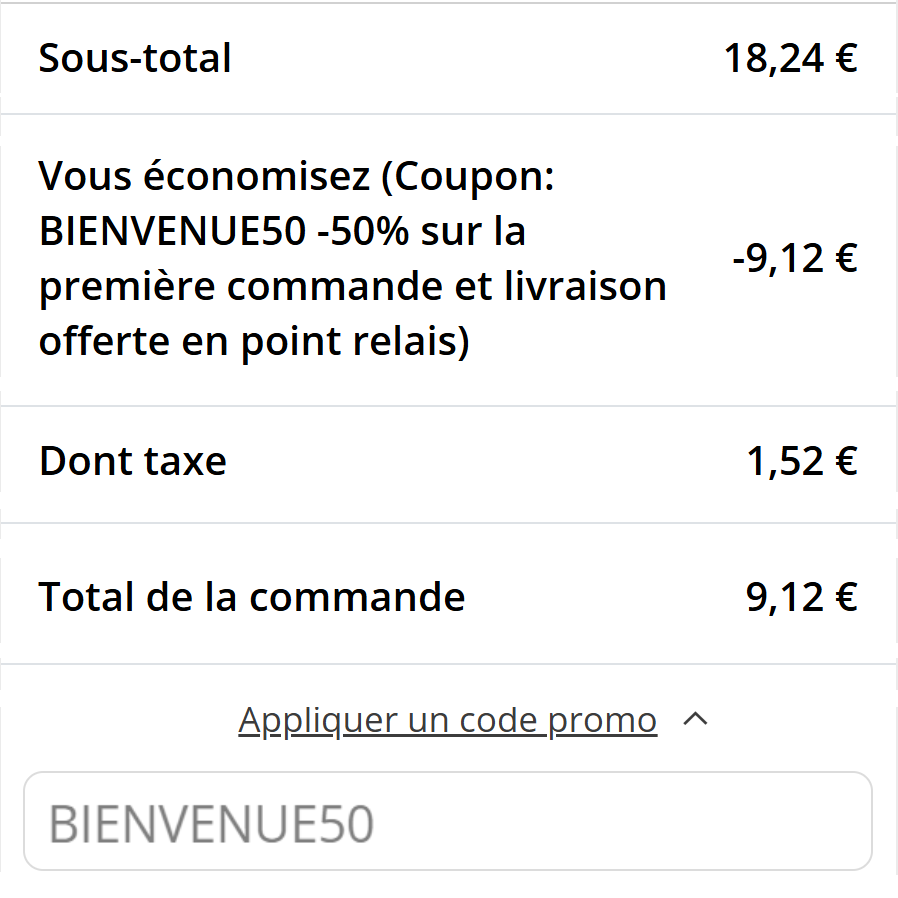Click the Sous-total label
Image resolution: width=898 pixels, height=898 pixels.
[x=134, y=58]
